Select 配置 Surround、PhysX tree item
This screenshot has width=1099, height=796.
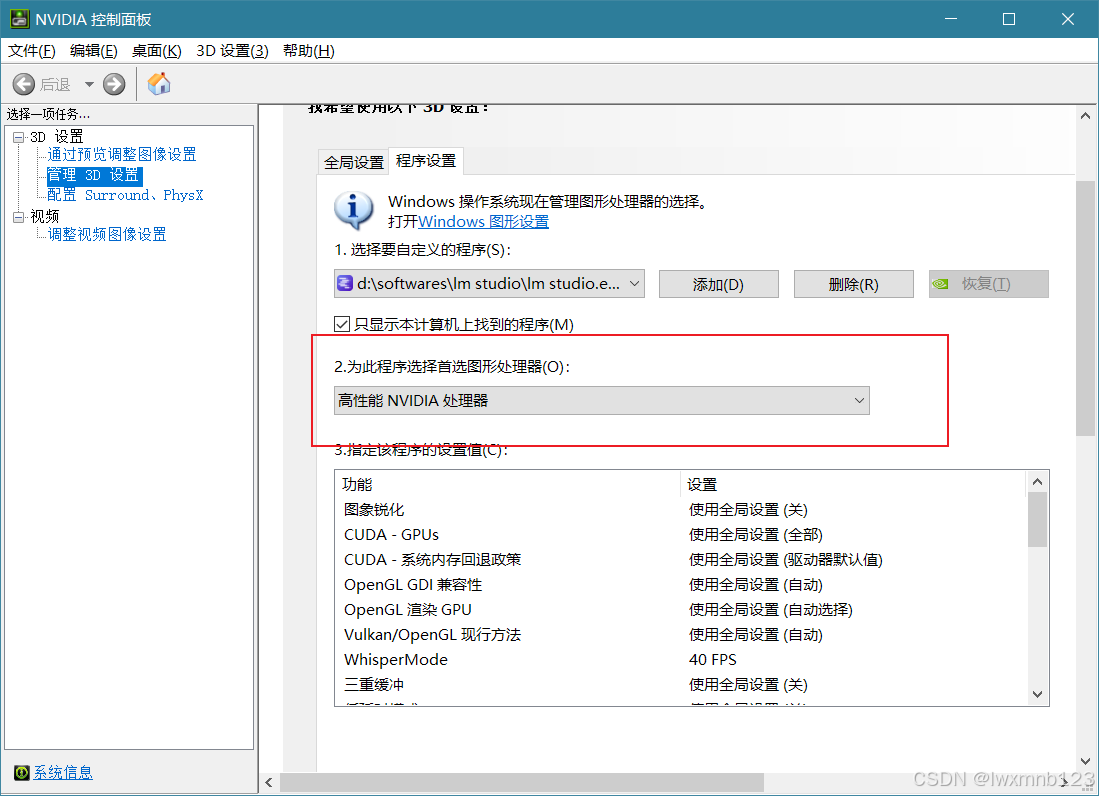(x=125, y=195)
